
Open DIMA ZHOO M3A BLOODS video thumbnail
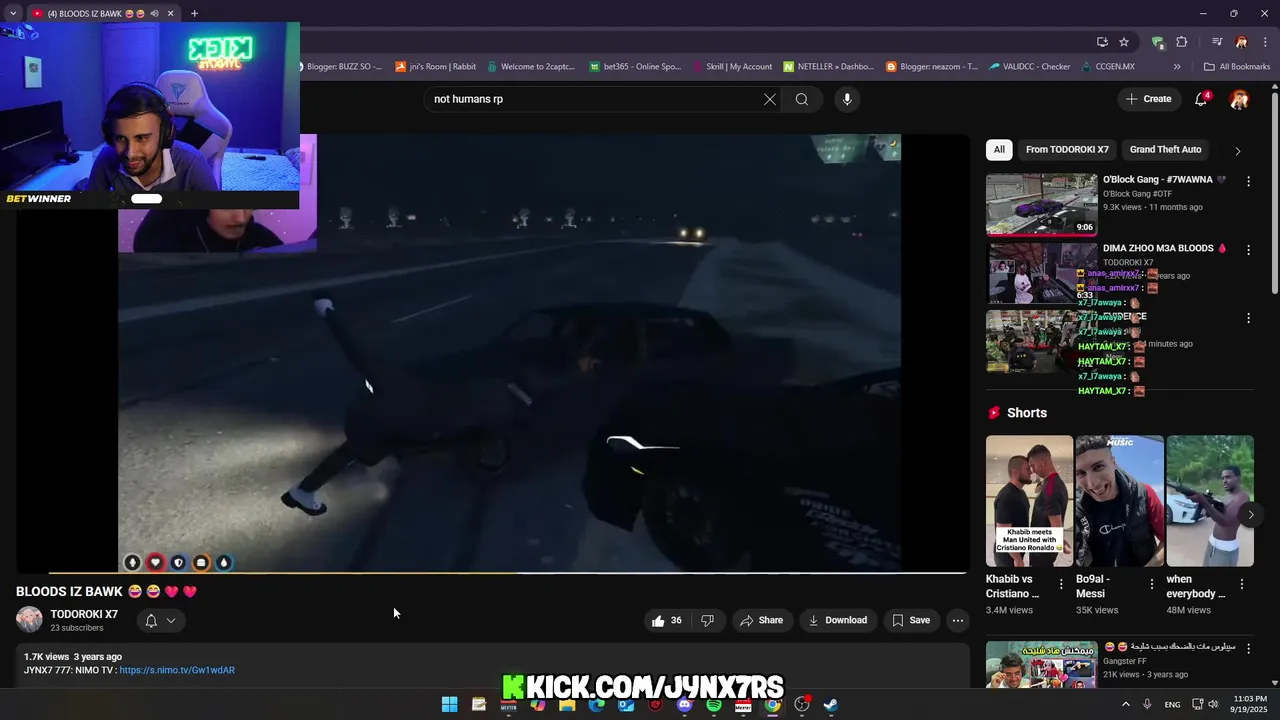pyautogui.click(x=1041, y=273)
